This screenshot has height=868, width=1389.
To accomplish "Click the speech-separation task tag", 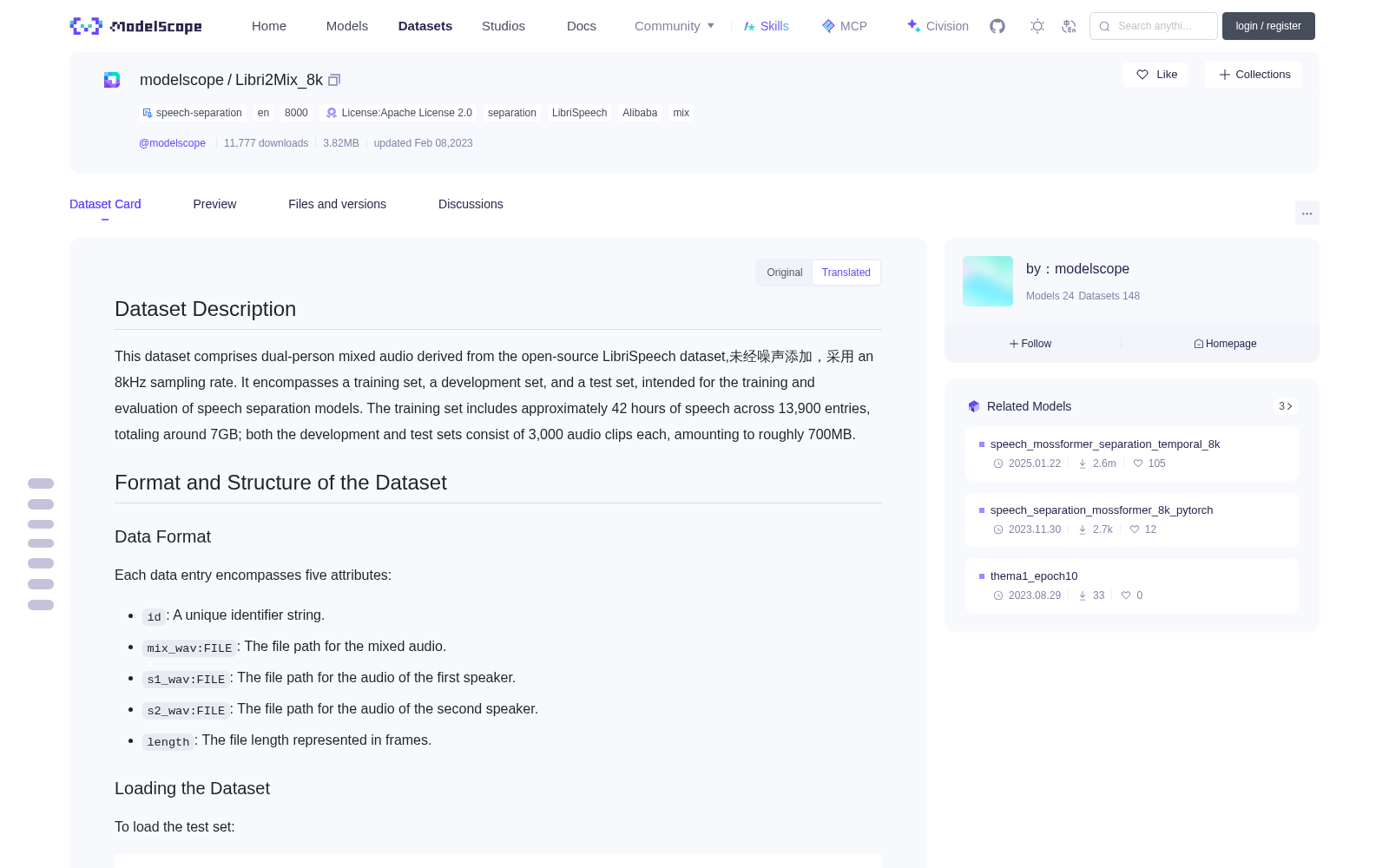I will [193, 113].
